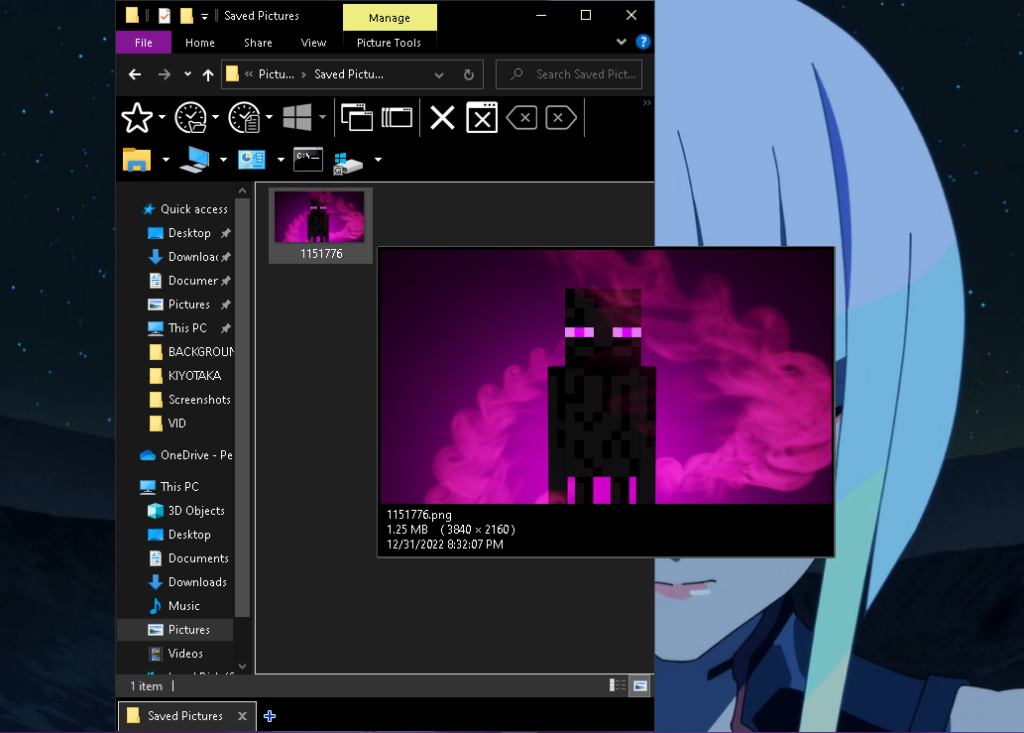The height and width of the screenshot is (733, 1024).
Task: Unpin Desktop from Quick access
Action: tap(225, 233)
